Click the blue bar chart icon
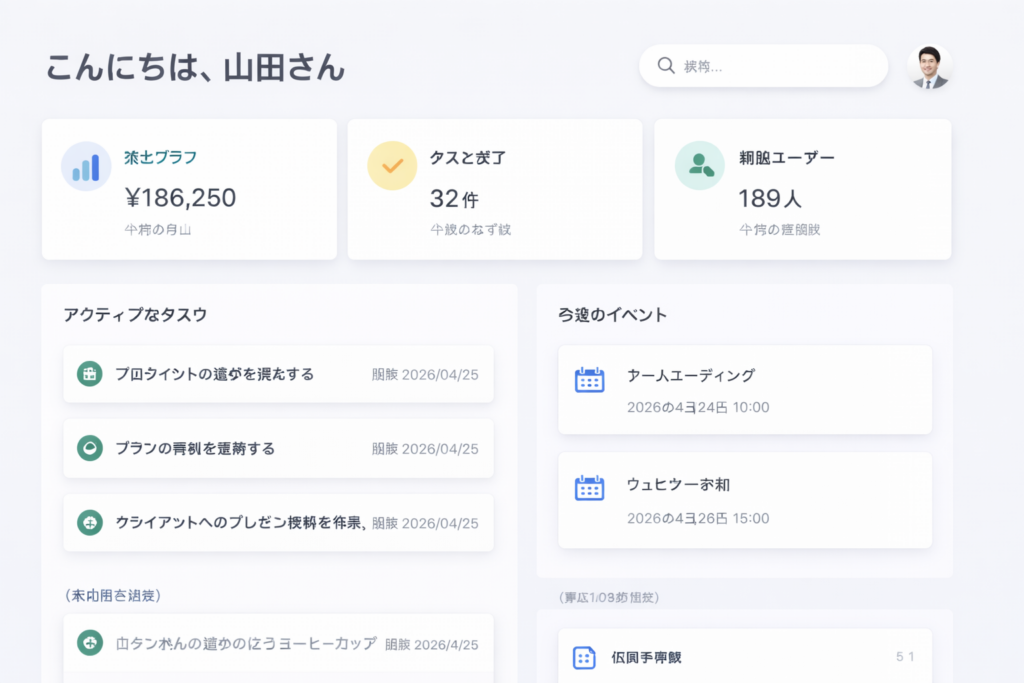Image resolution: width=1024 pixels, height=683 pixels. (86, 166)
